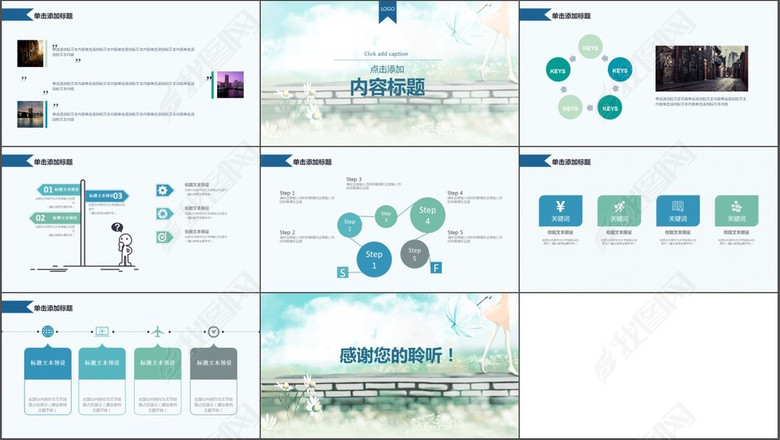780x440 pixels.
Task: Click the 'Step 1' text label
Action: point(287,193)
